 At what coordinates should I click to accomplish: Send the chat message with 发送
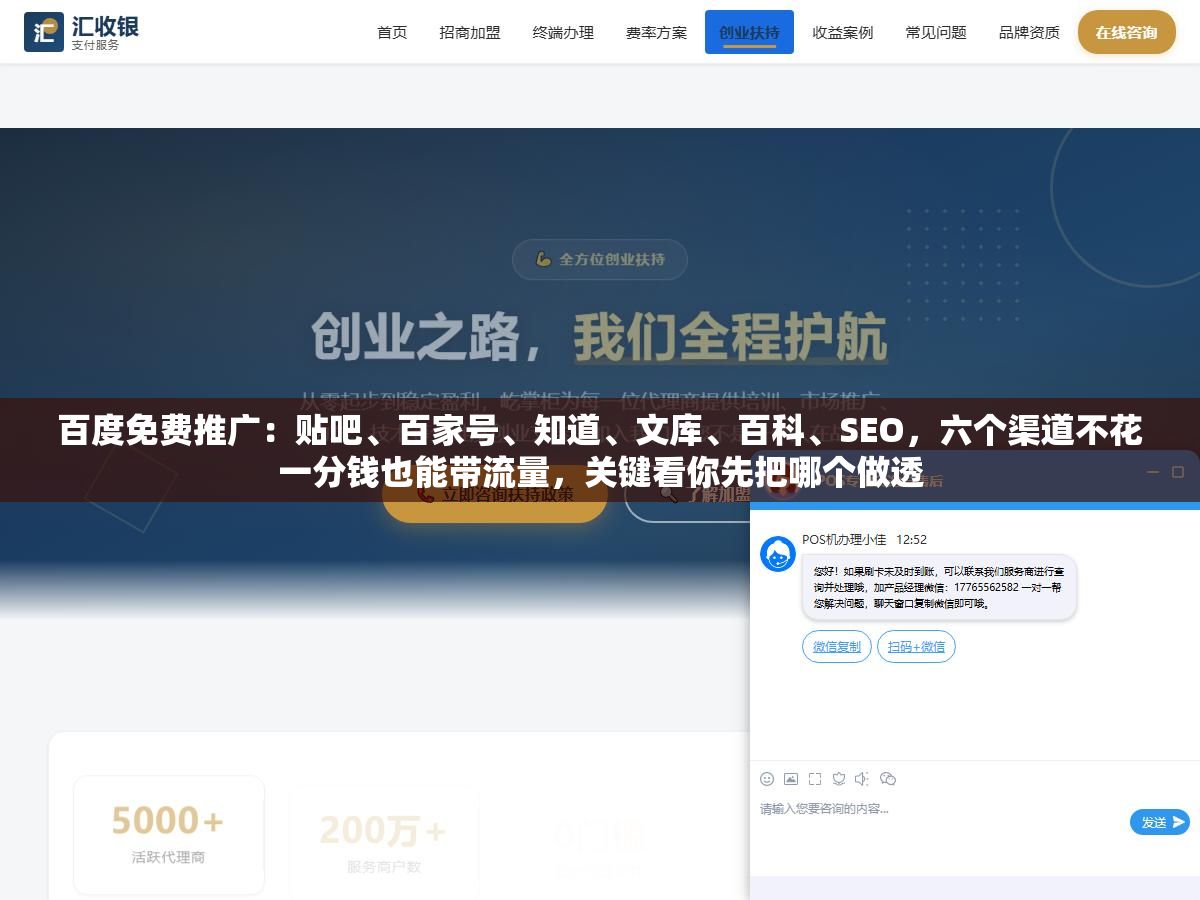(1160, 822)
